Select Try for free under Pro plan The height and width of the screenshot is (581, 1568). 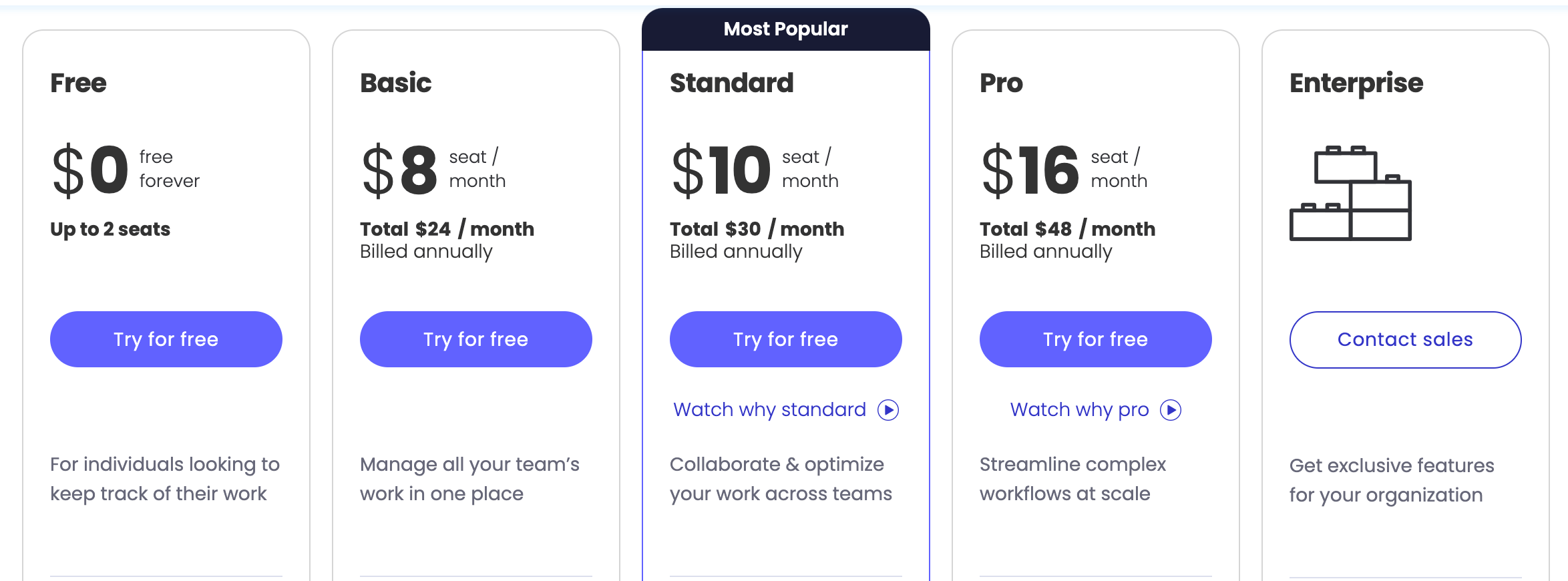tap(1096, 339)
